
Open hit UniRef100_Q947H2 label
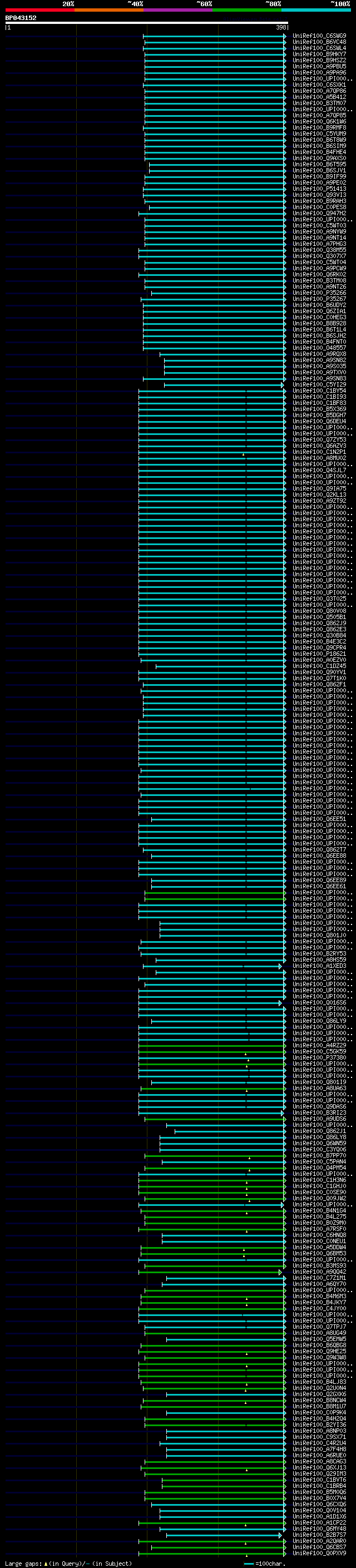click(x=319, y=213)
